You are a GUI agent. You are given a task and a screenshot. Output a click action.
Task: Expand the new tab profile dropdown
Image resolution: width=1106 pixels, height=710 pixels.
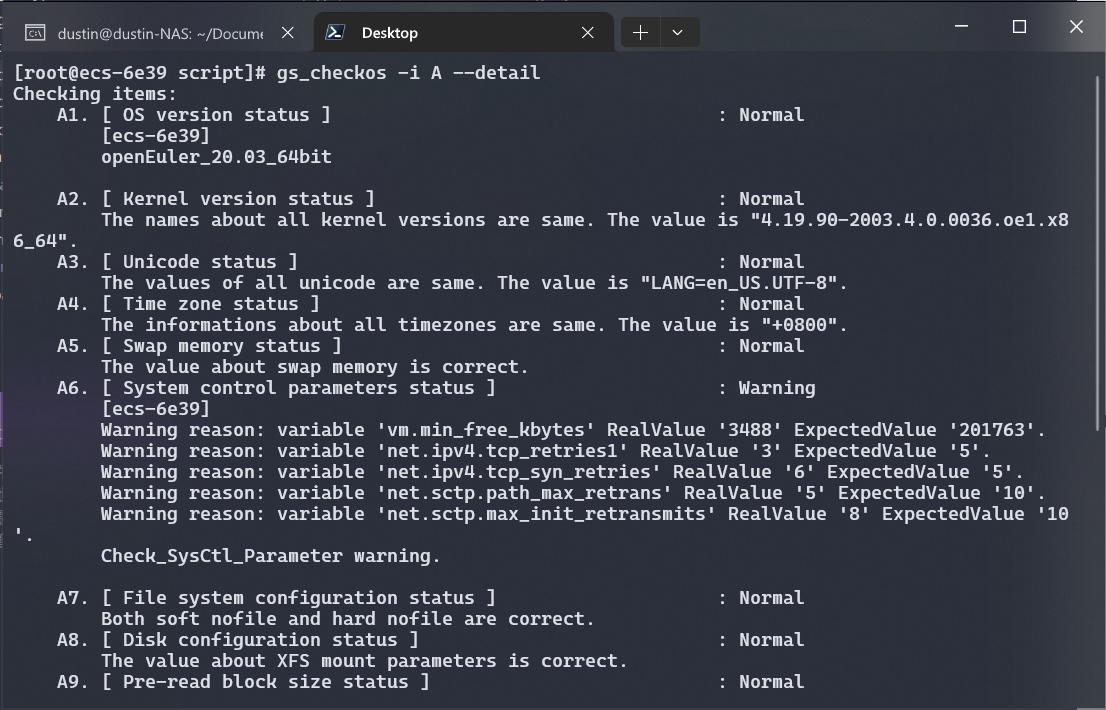677,33
